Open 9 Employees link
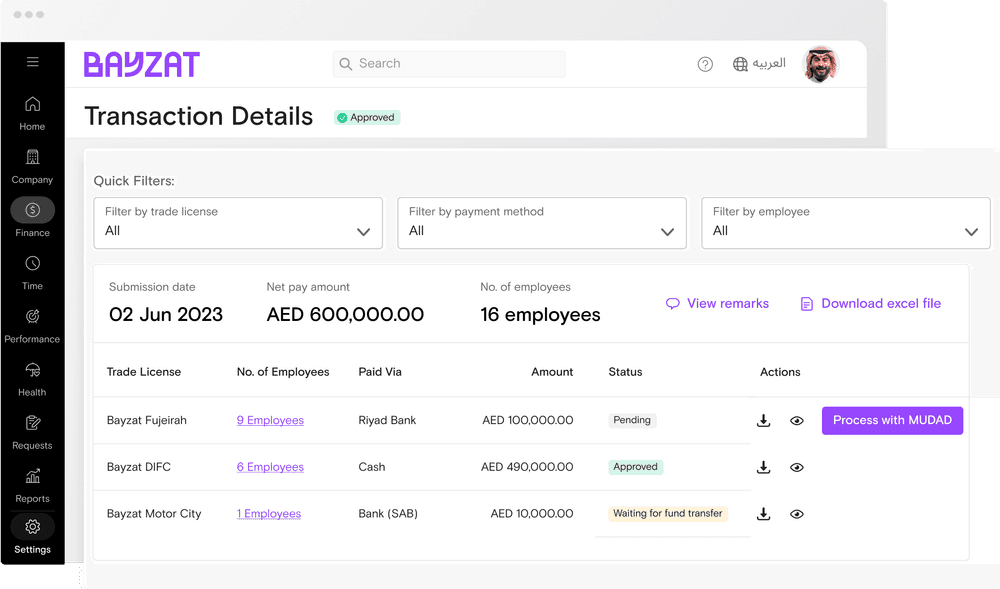Viewport: 1000px width, 589px height. click(x=270, y=420)
